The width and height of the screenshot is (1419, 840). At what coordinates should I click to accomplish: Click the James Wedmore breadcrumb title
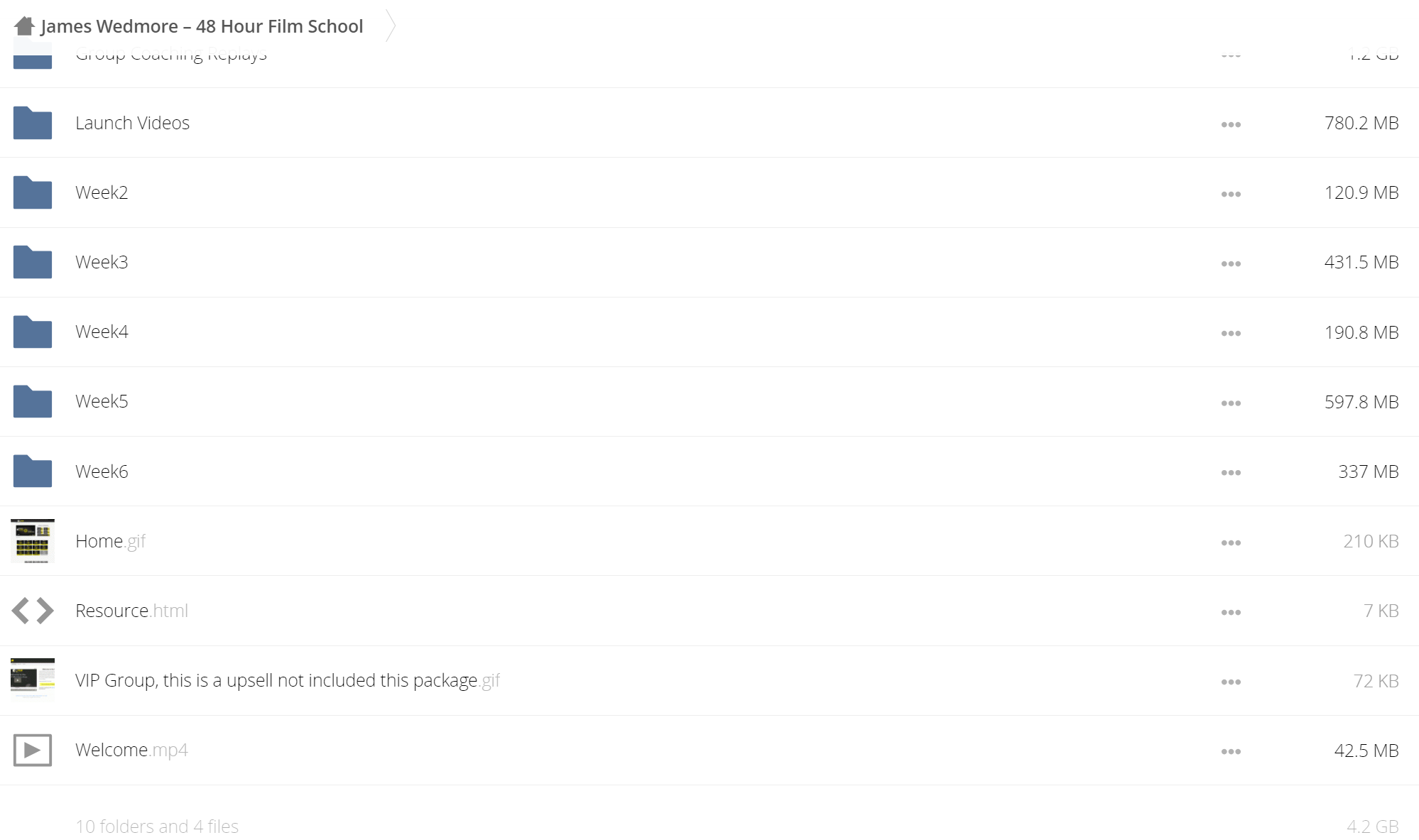click(202, 26)
